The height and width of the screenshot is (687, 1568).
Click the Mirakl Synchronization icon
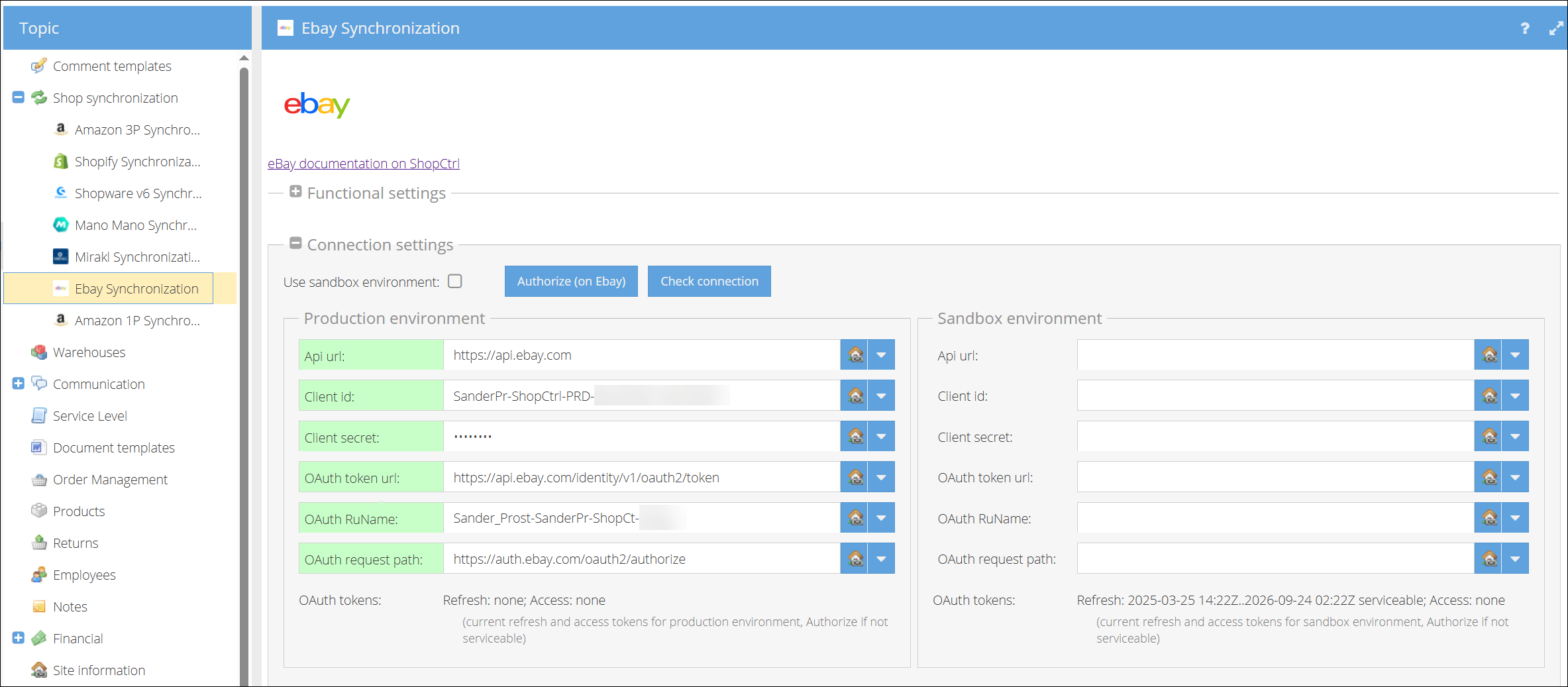(61, 256)
